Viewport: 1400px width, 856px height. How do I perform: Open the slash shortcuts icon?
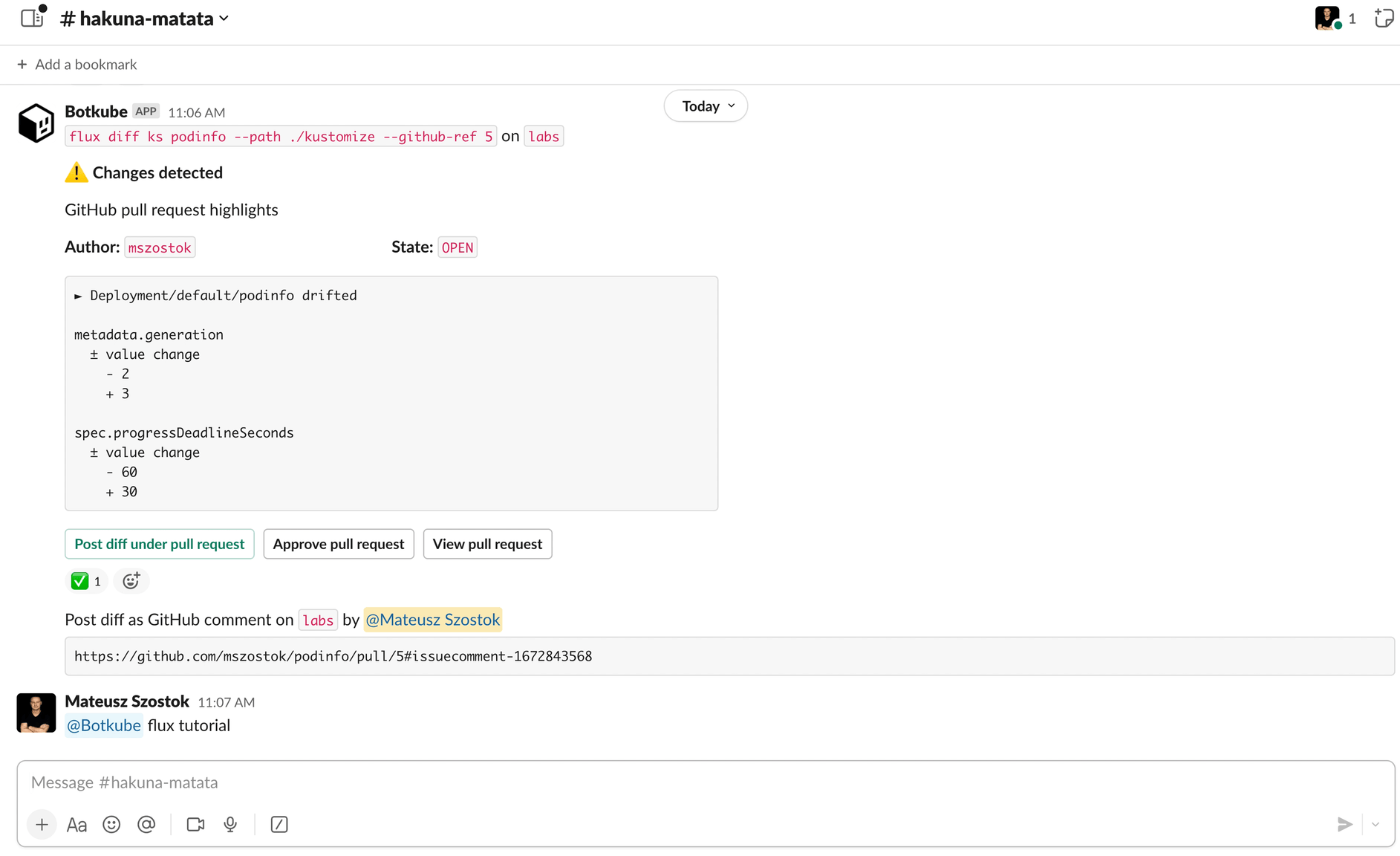(x=279, y=824)
